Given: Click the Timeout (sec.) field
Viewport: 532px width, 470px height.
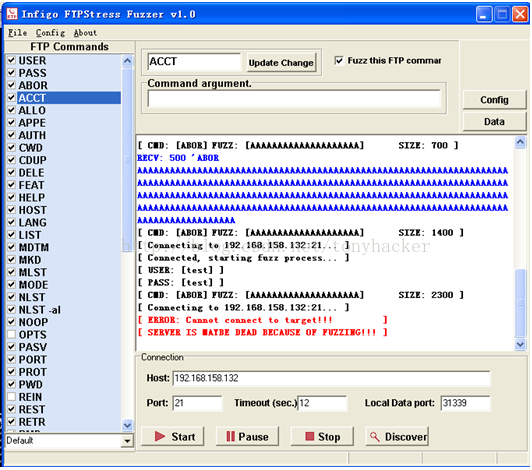Looking at the screenshot, I should click(322, 403).
